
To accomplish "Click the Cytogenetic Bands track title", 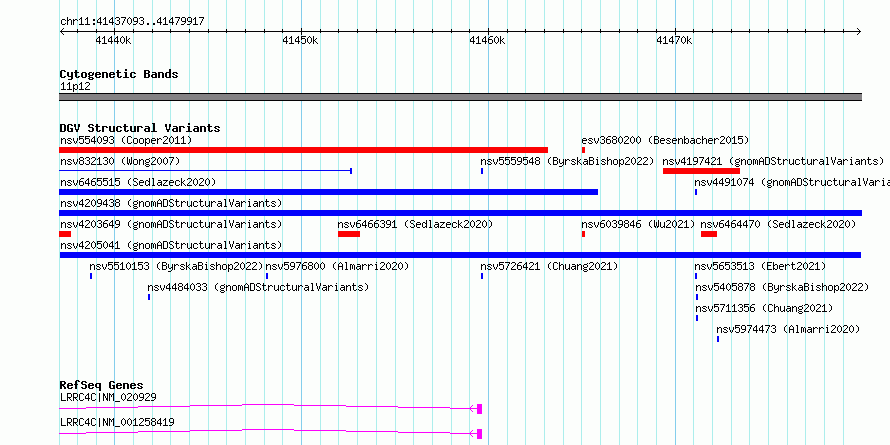I will click(x=119, y=74).
